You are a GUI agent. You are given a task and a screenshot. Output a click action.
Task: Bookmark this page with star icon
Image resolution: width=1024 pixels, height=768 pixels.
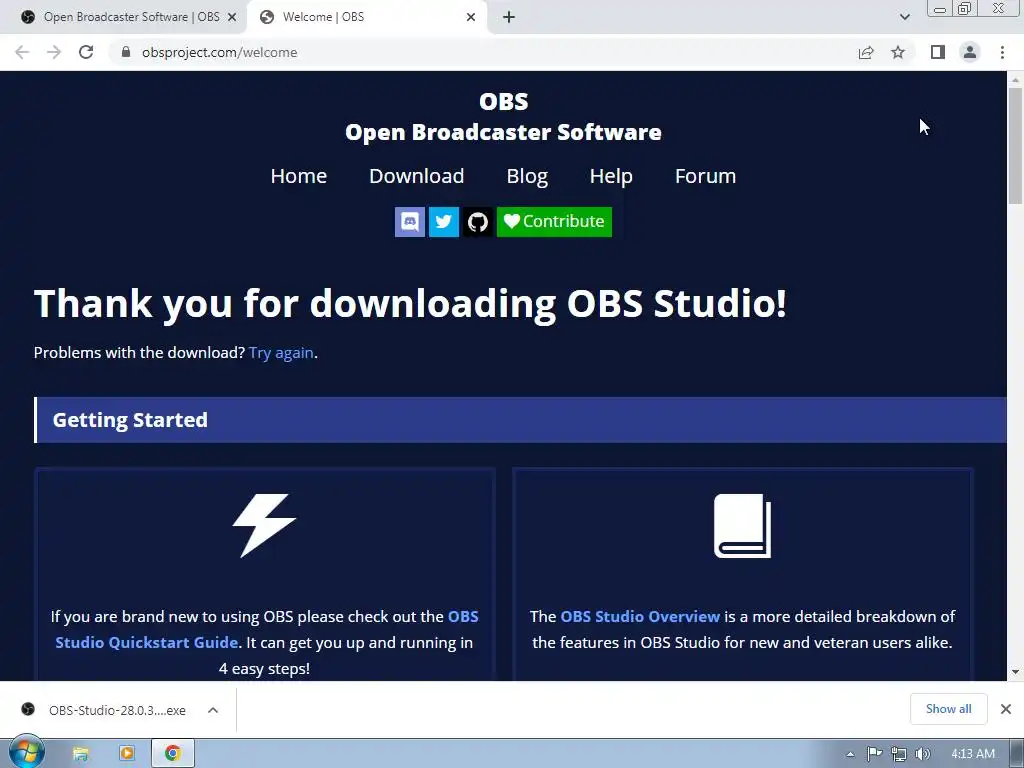tap(898, 52)
